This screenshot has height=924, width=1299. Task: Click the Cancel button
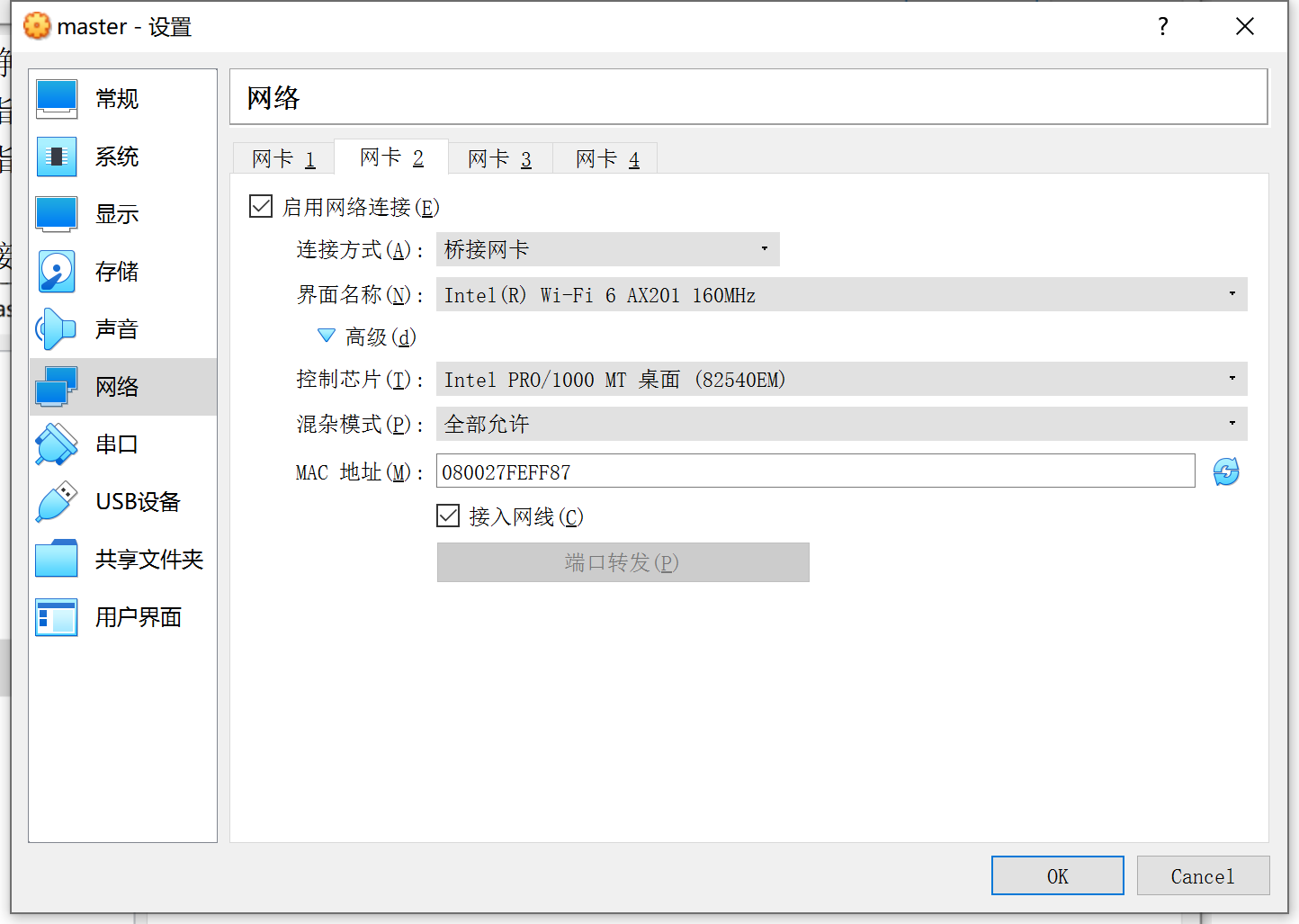[x=1203, y=875]
